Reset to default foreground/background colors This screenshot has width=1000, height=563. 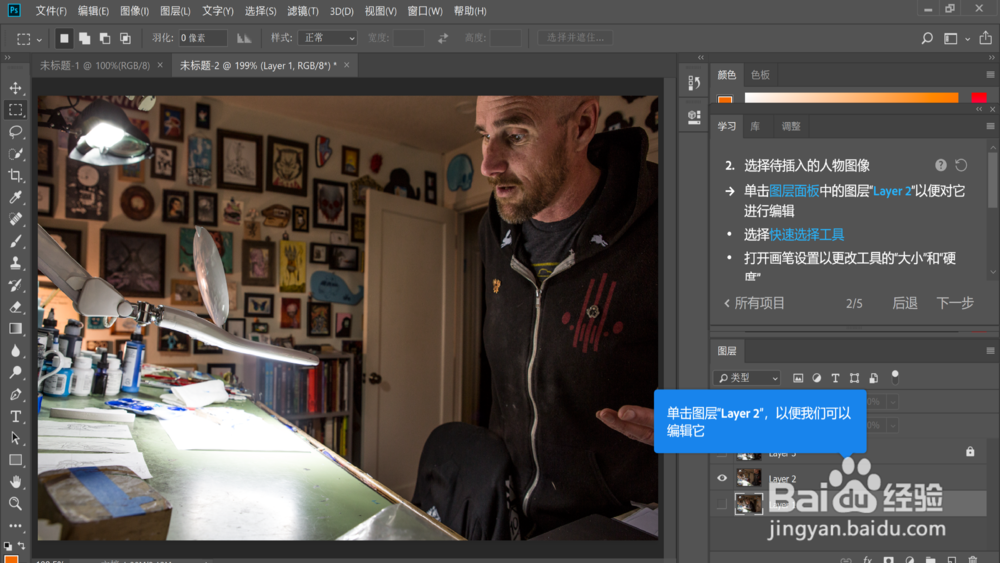click(x=8, y=546)
